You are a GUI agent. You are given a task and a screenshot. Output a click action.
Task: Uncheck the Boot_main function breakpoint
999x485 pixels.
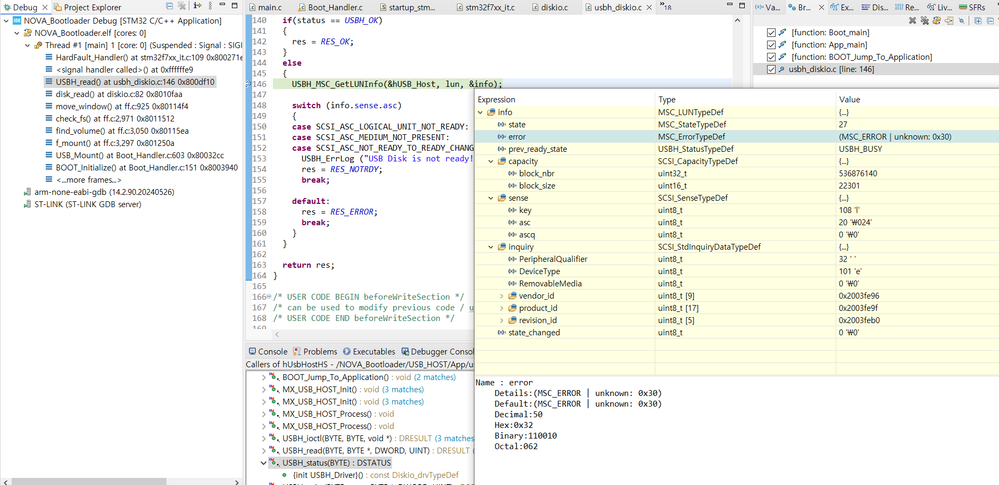pyautogui.click(x=770, y=33)
